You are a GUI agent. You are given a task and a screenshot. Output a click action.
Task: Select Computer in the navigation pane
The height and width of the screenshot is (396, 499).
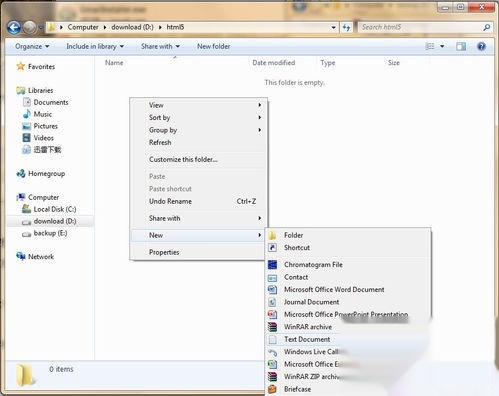click(x=43, y=197)
